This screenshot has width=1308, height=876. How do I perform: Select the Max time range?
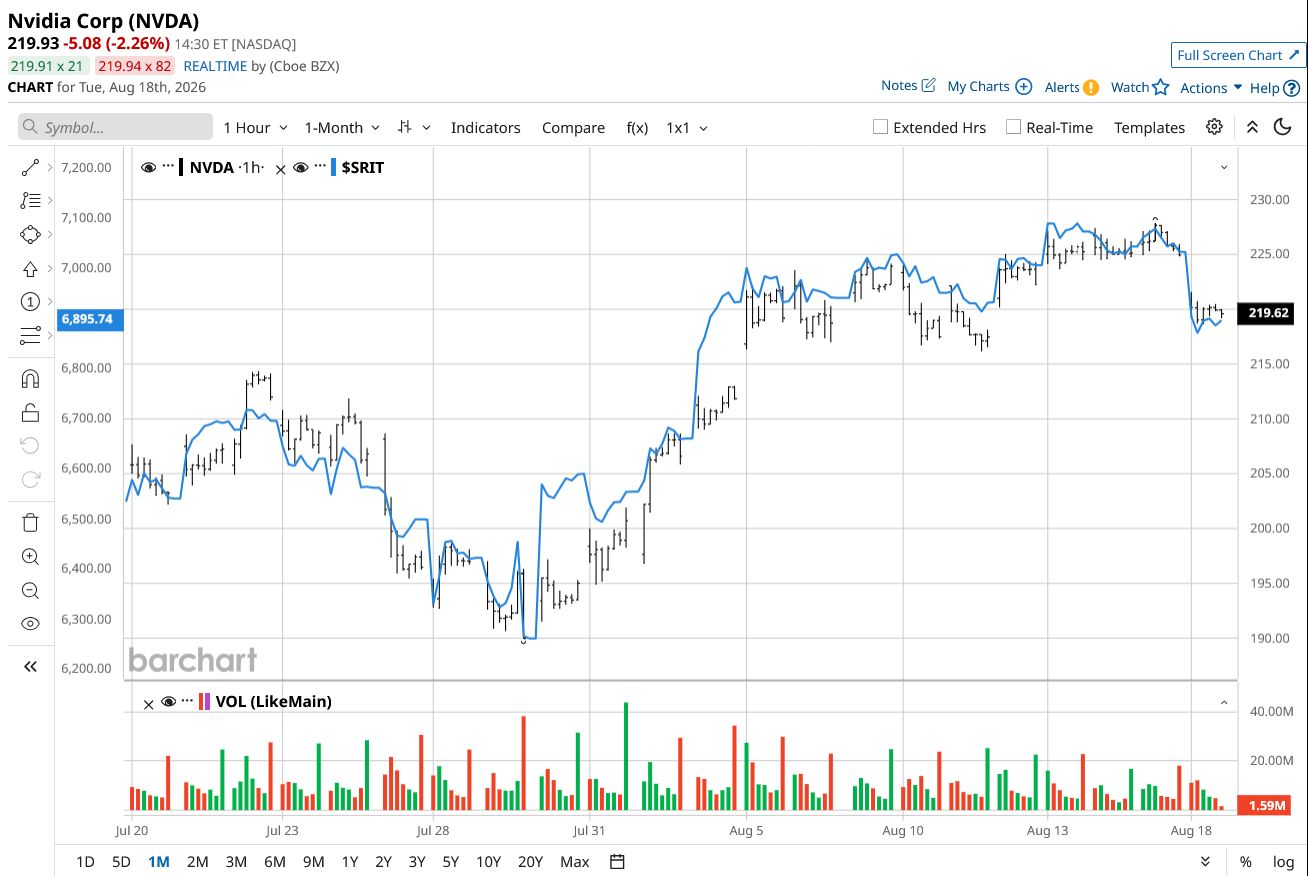(x=575, y=862)
